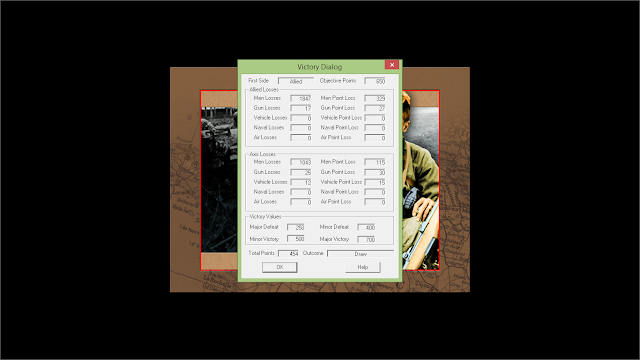
Task: Select the Axis Men Point Loss field showing 115
Action: 375,162
